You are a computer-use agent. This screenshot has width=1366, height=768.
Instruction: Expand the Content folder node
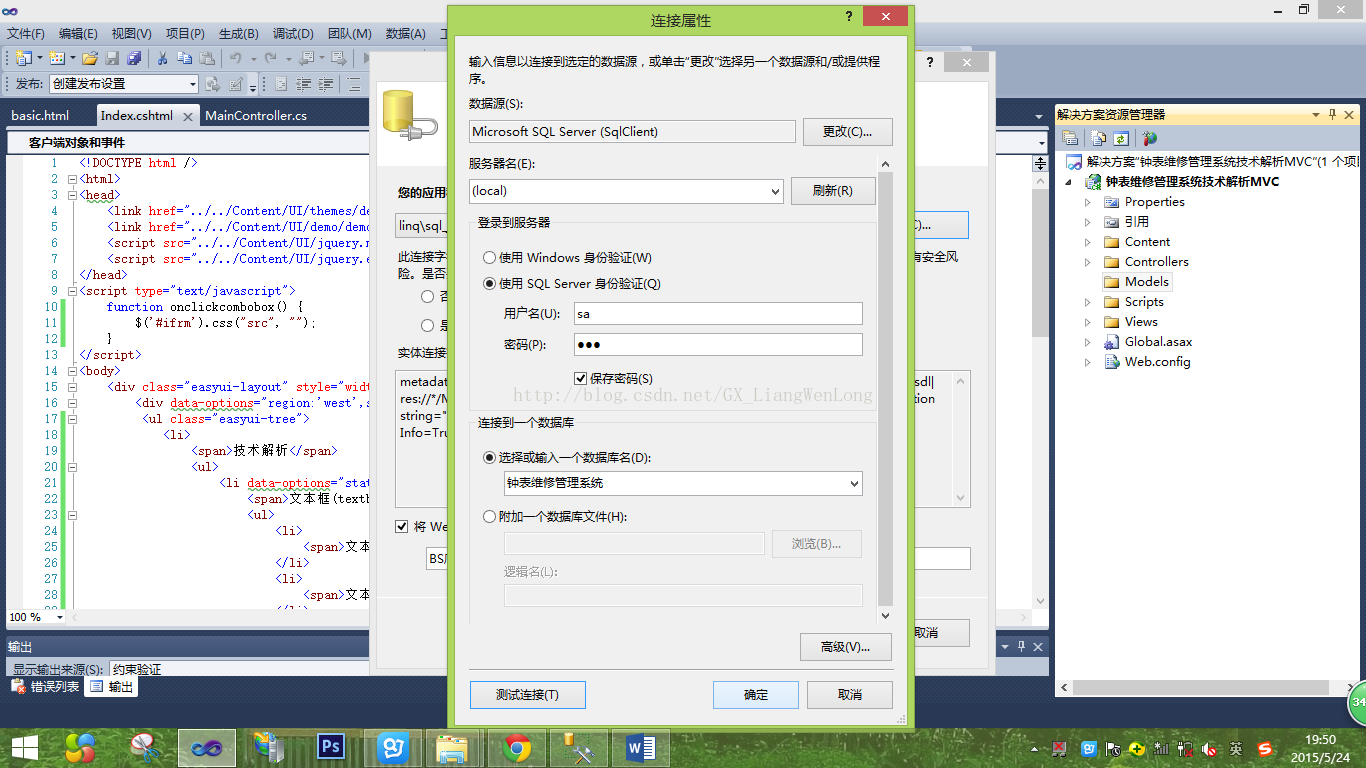(x=1088, y=242)
